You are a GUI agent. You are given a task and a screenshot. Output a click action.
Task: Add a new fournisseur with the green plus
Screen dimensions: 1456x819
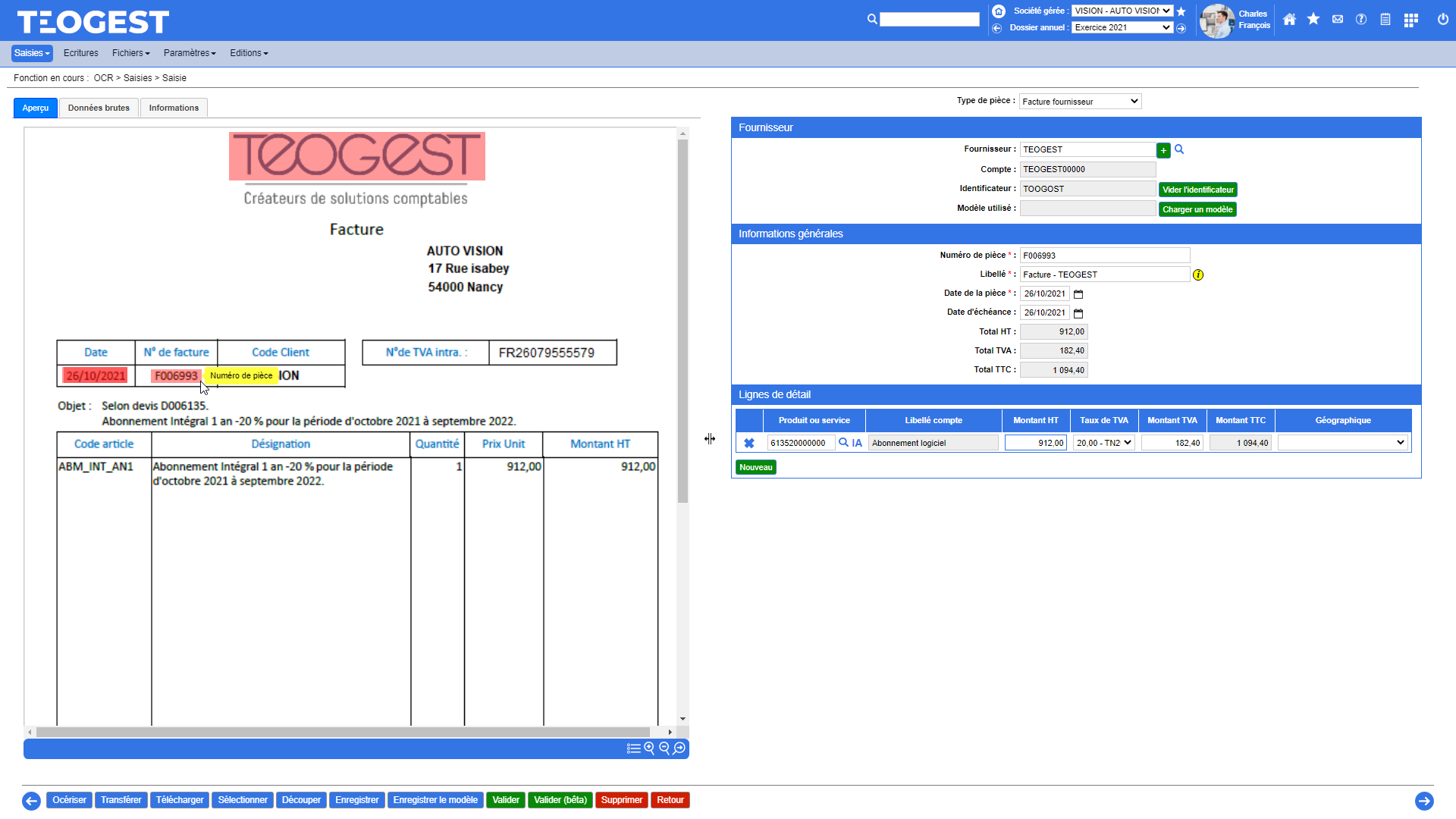point(1163,149)
